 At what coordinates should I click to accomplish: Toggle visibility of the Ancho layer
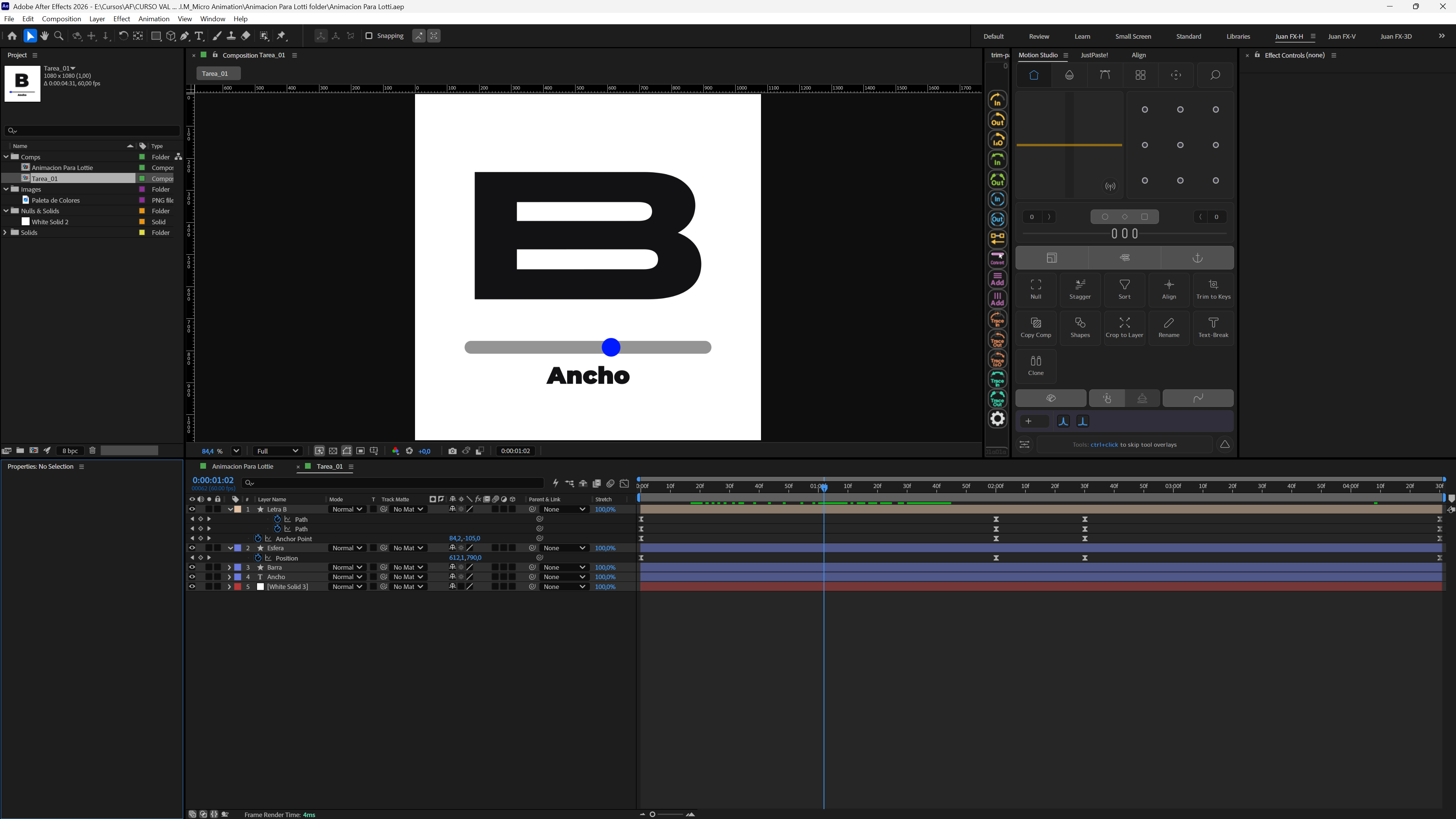click(192, 577)
